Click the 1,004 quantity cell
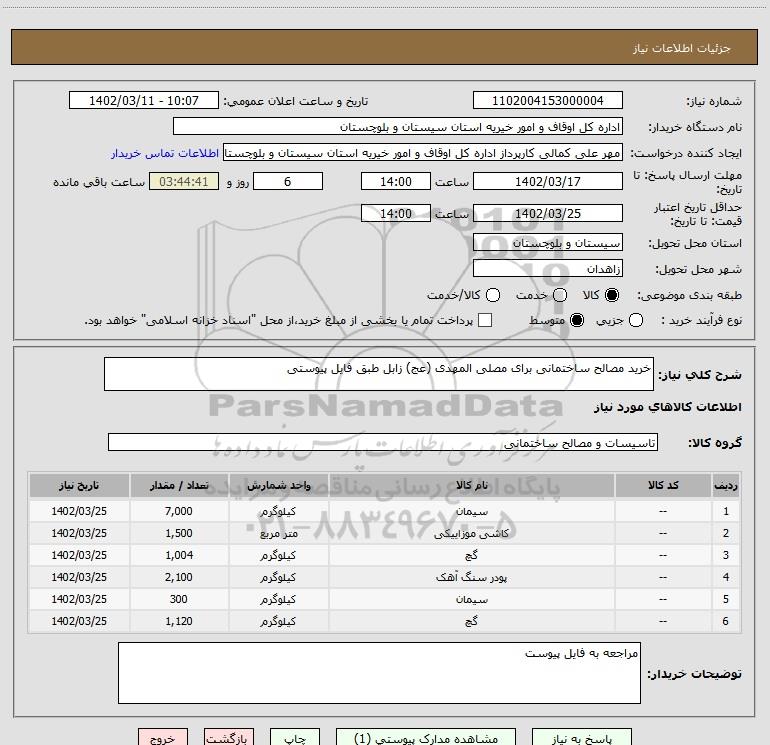The width and height of the screenshot is (770, 745). pos(179,555)
